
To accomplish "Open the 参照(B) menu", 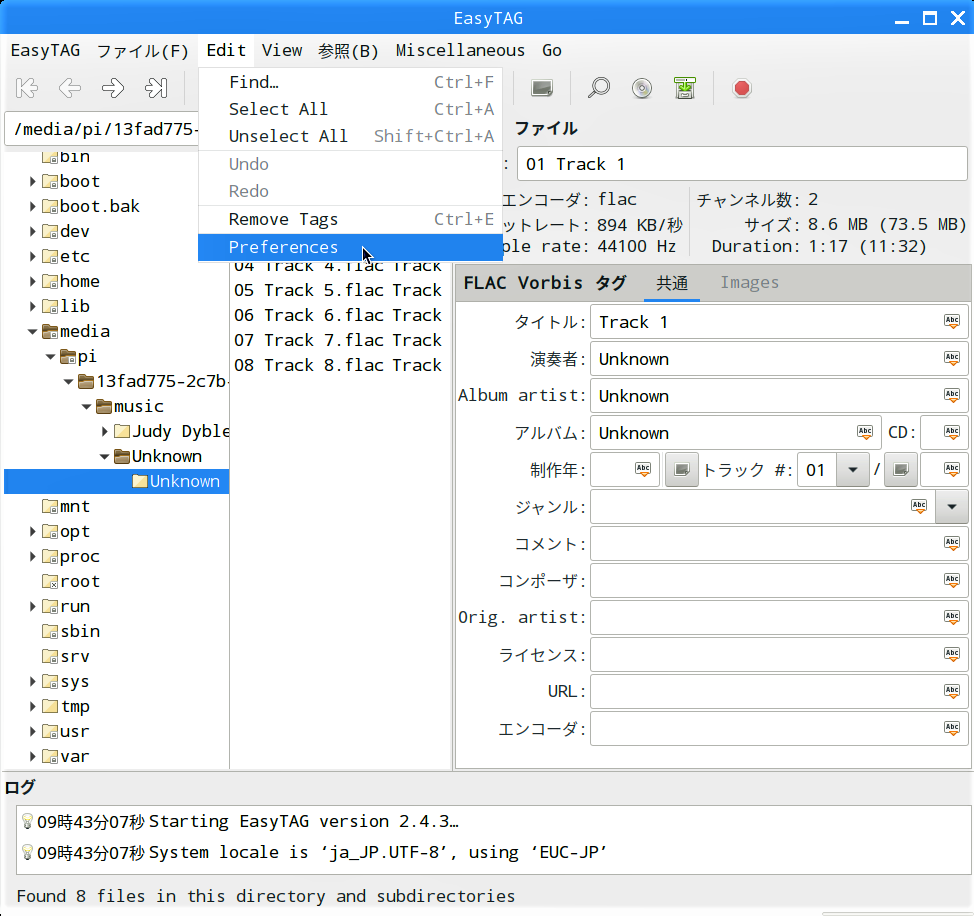I will 348,50.
